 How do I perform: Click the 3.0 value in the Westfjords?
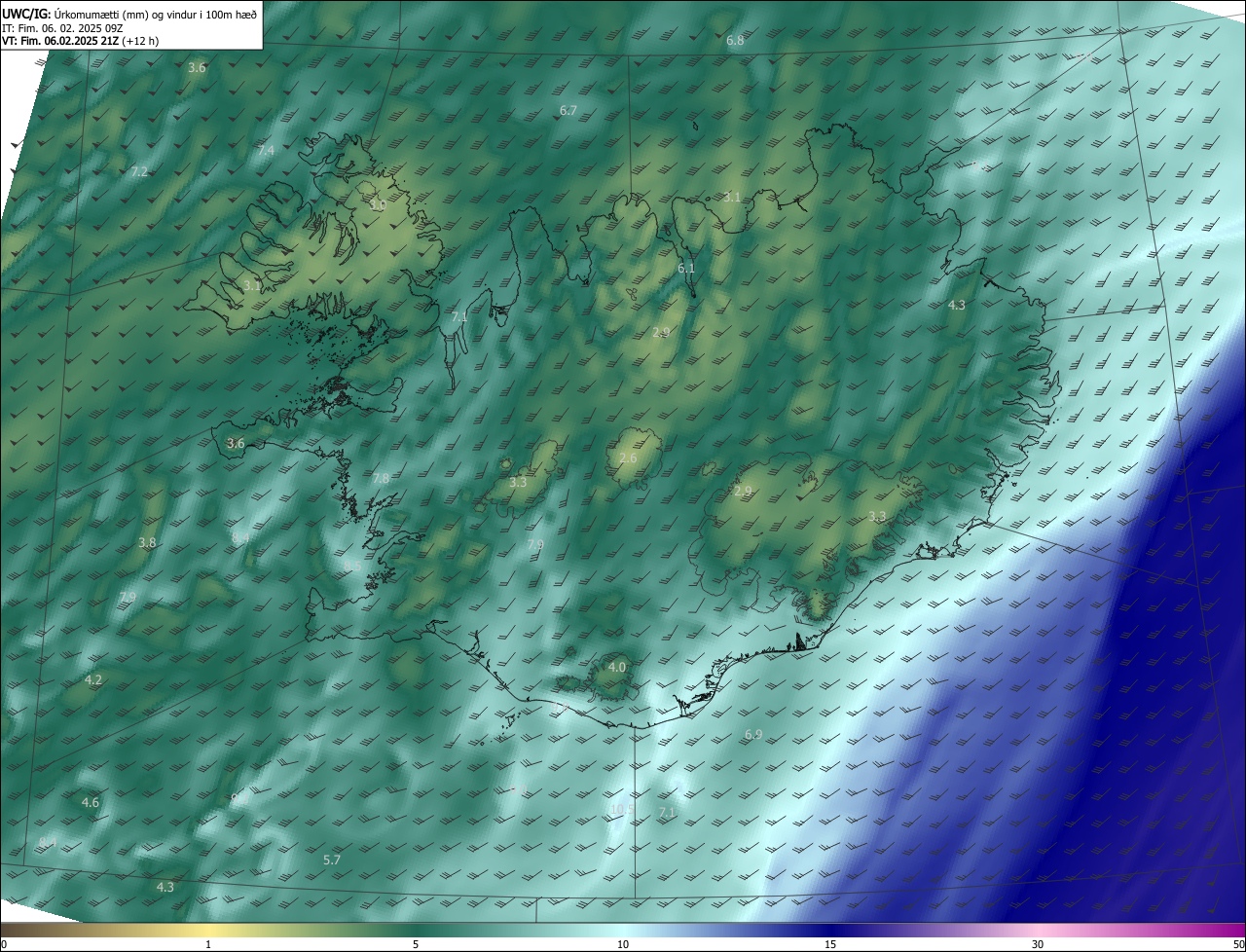(378, 205)
